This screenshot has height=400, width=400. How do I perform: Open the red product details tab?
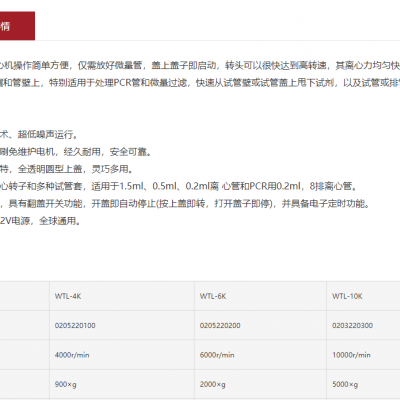click(17, 26)
